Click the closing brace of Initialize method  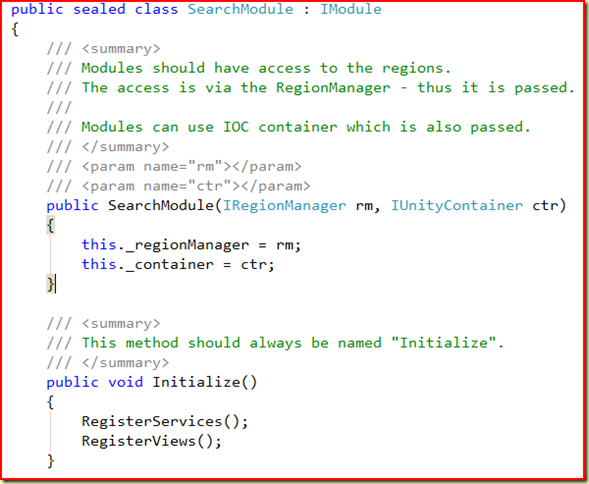51,461
